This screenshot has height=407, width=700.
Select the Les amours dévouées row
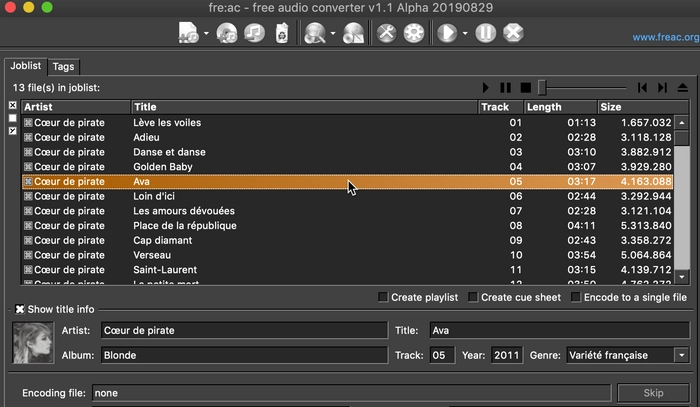click(347, 211)
